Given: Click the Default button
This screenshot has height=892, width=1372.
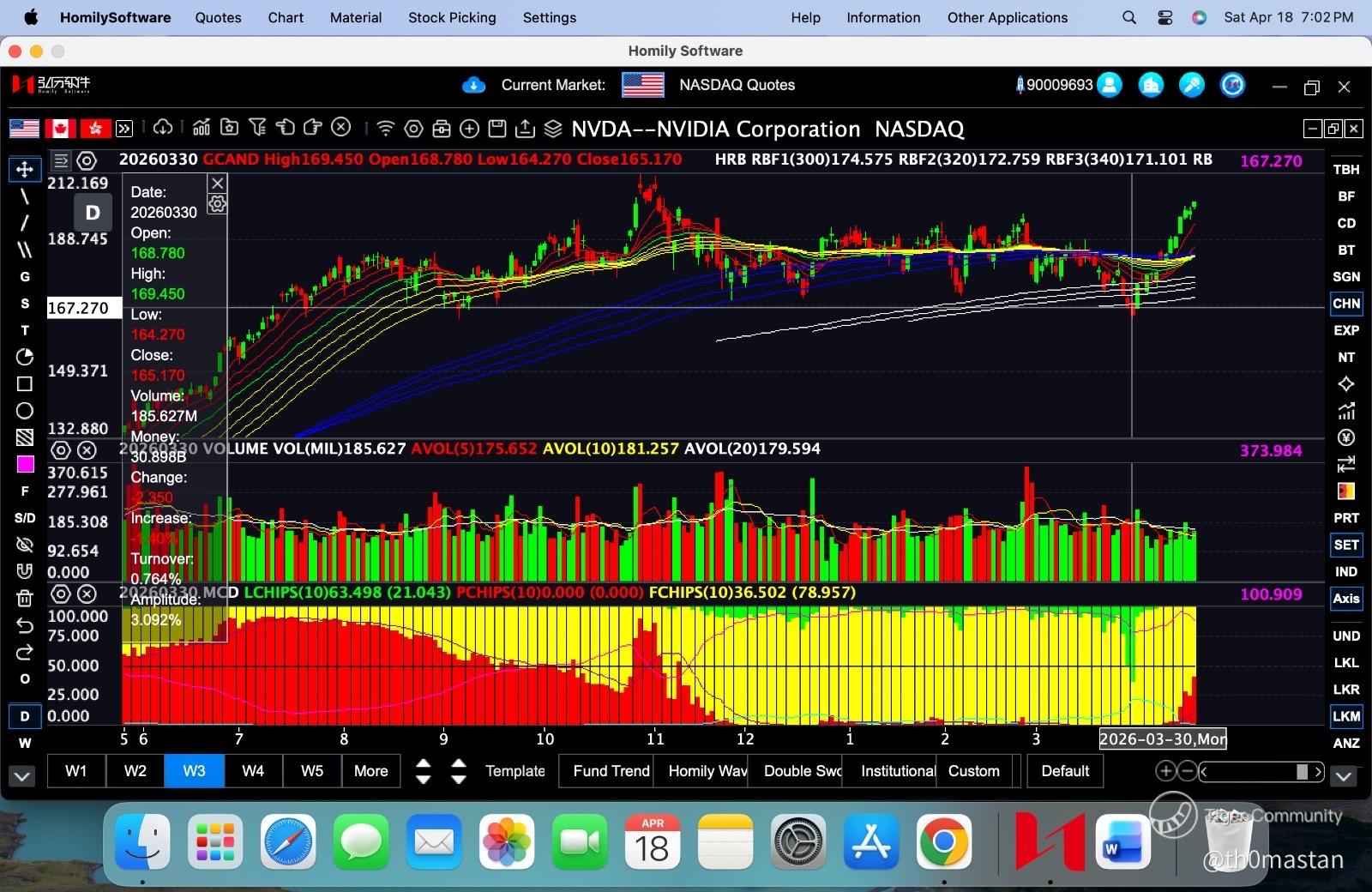Looking at the screenshot, I should coord(1065,771).
